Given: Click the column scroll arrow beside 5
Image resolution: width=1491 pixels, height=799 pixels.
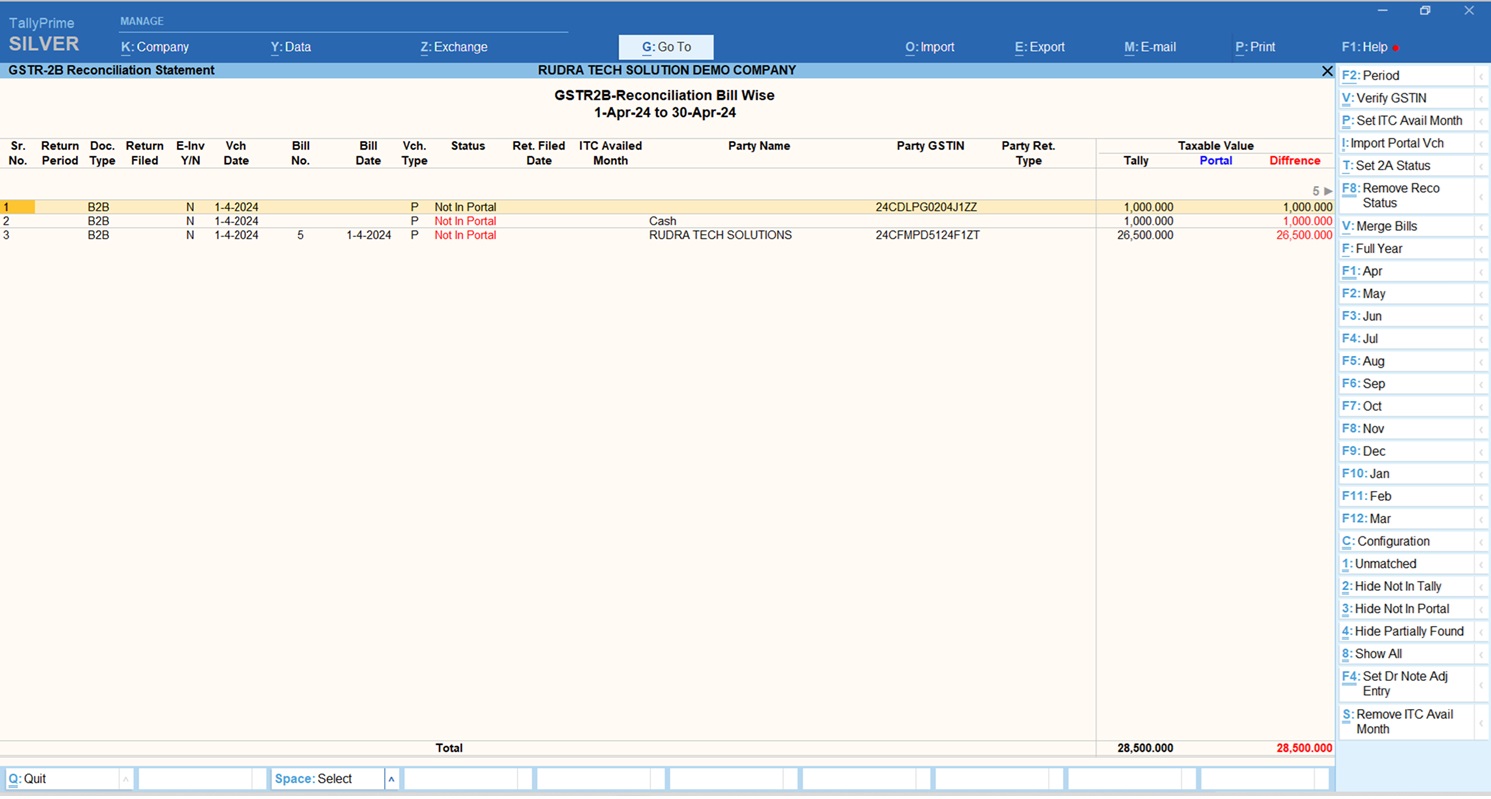Looking at the screenshot, I should point(1328,191).
